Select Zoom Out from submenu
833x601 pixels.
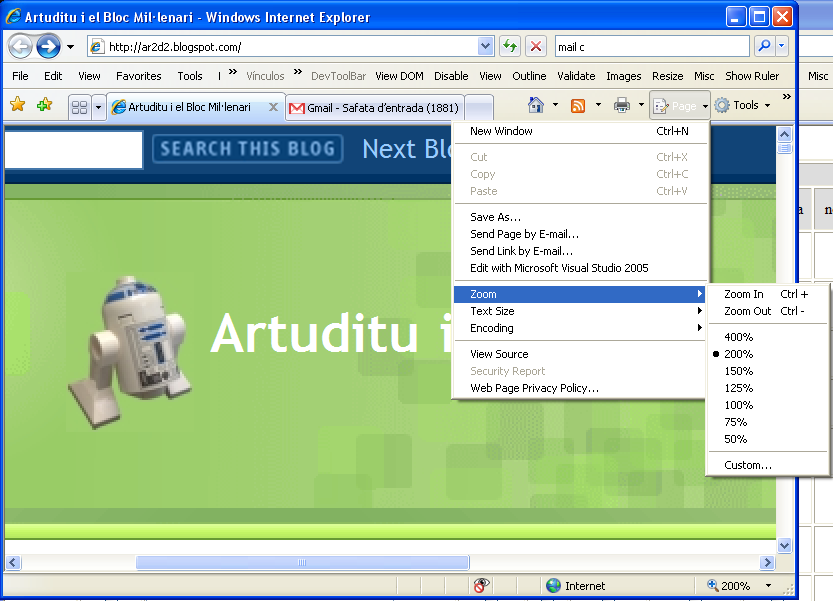(x=768, y=311)
